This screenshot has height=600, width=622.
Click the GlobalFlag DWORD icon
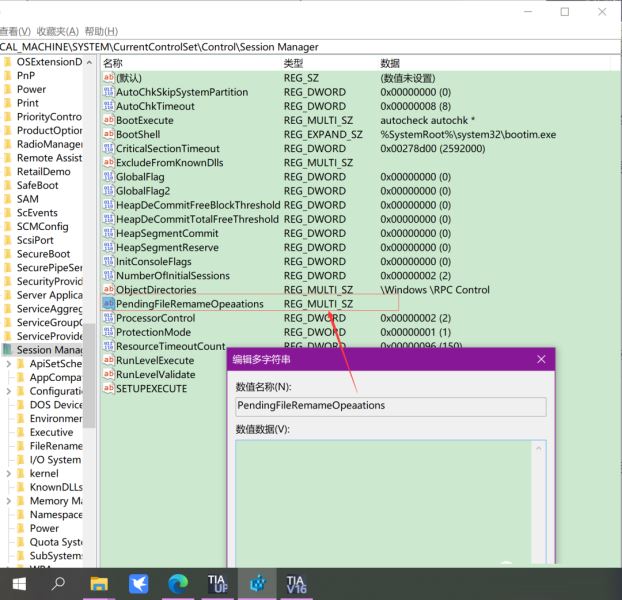(x=108, y=176)
